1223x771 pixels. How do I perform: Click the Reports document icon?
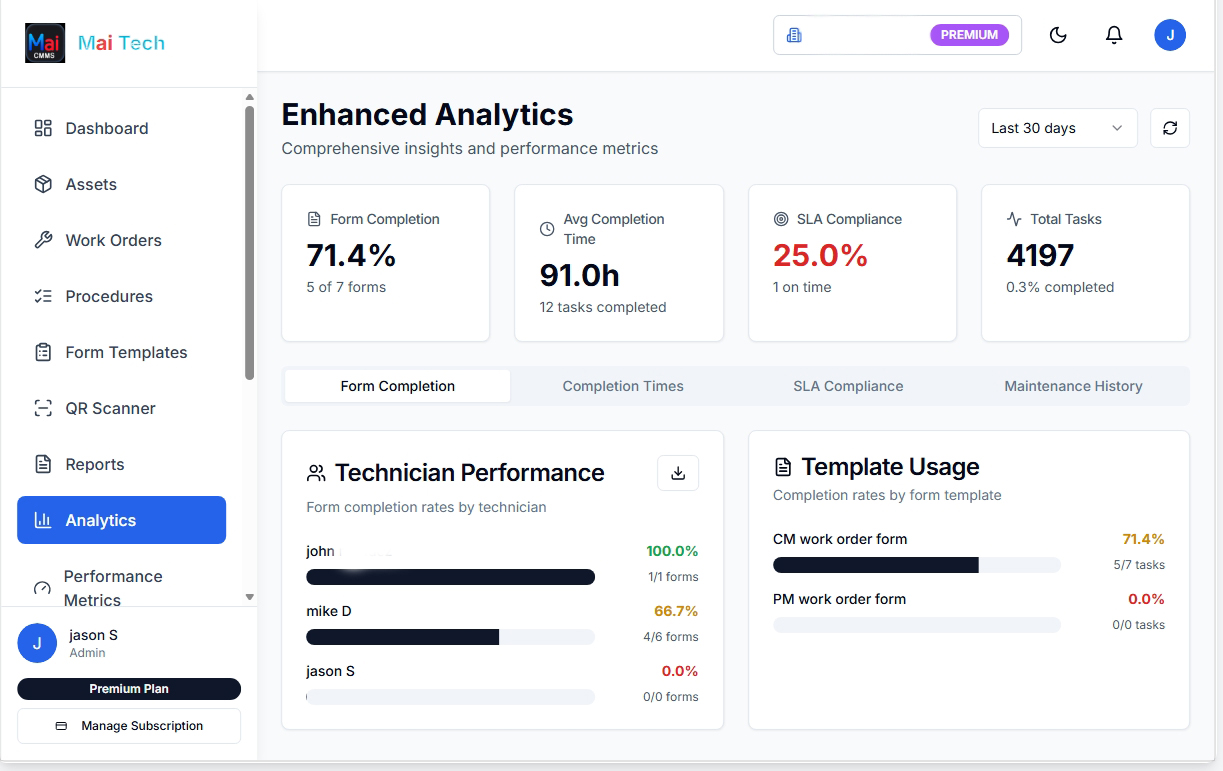coord(41,464)
